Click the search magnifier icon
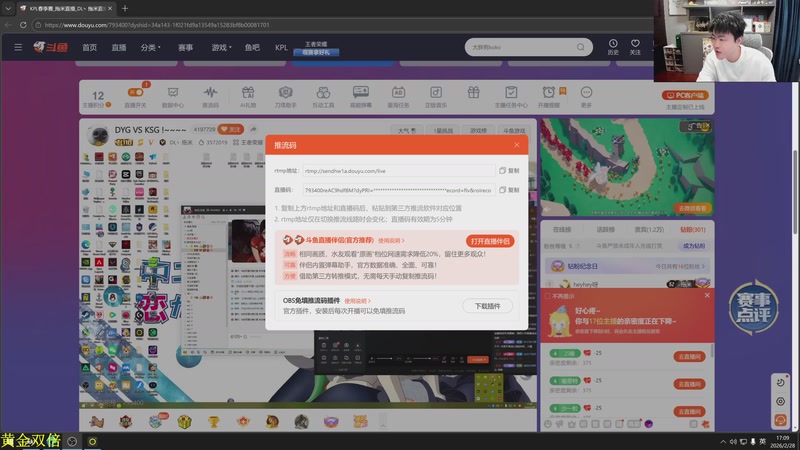Image resolution: width=800 pixels, height=450 pixels. point(581,47)
